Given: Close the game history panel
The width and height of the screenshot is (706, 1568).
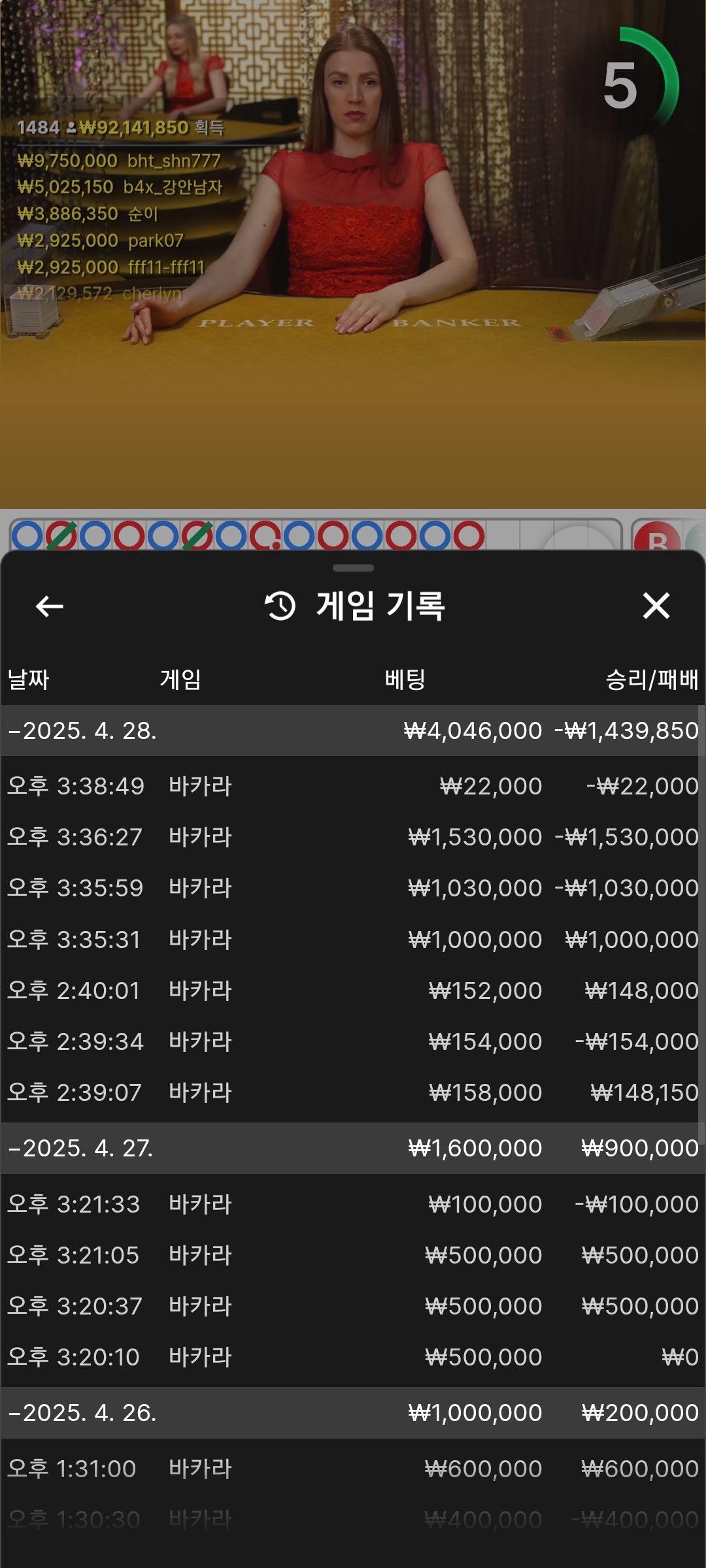Looking at the screenshot, I should [x=656, y=606].
